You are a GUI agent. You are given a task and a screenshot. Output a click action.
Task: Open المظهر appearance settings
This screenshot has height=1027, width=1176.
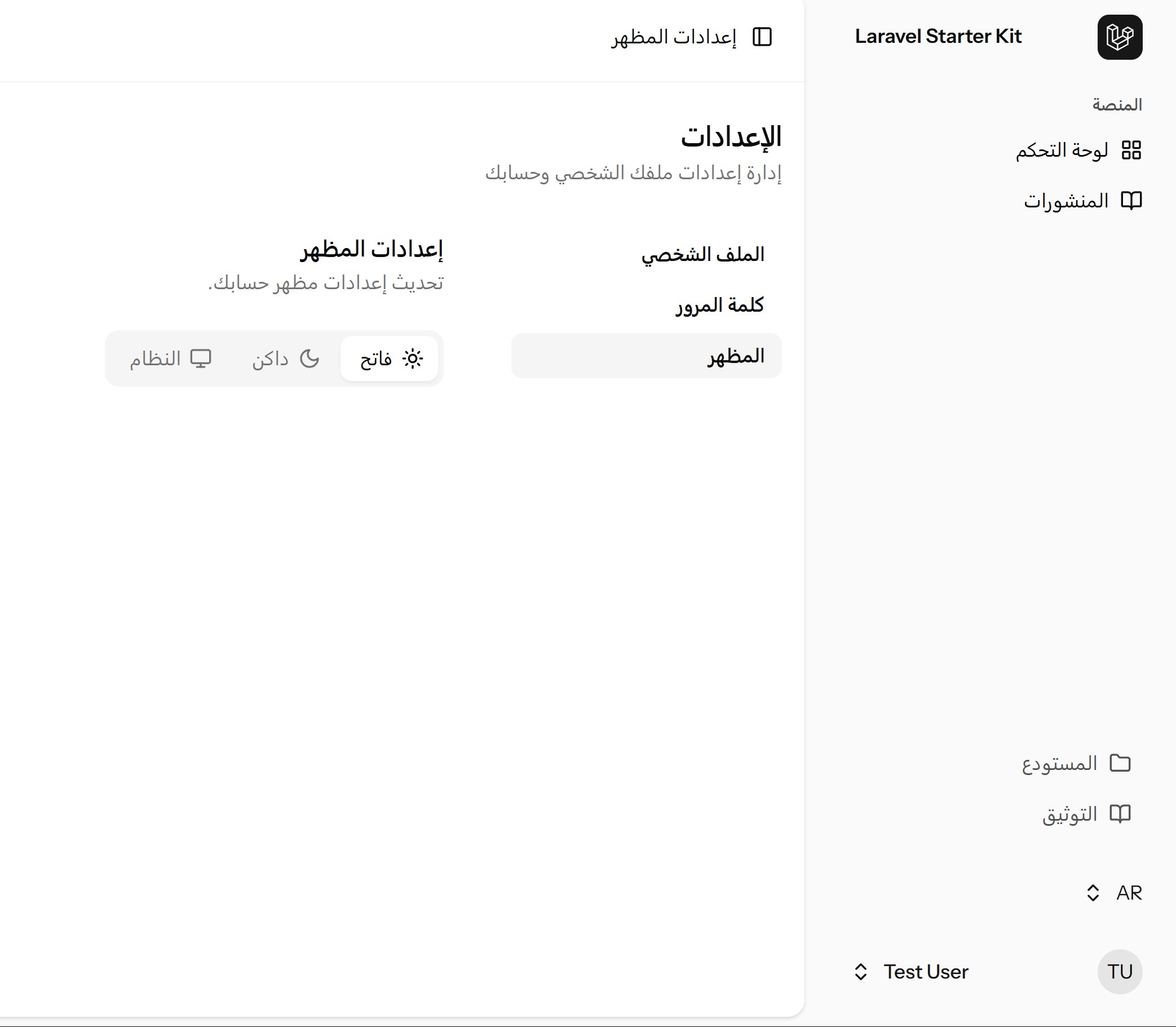(646, 356)
